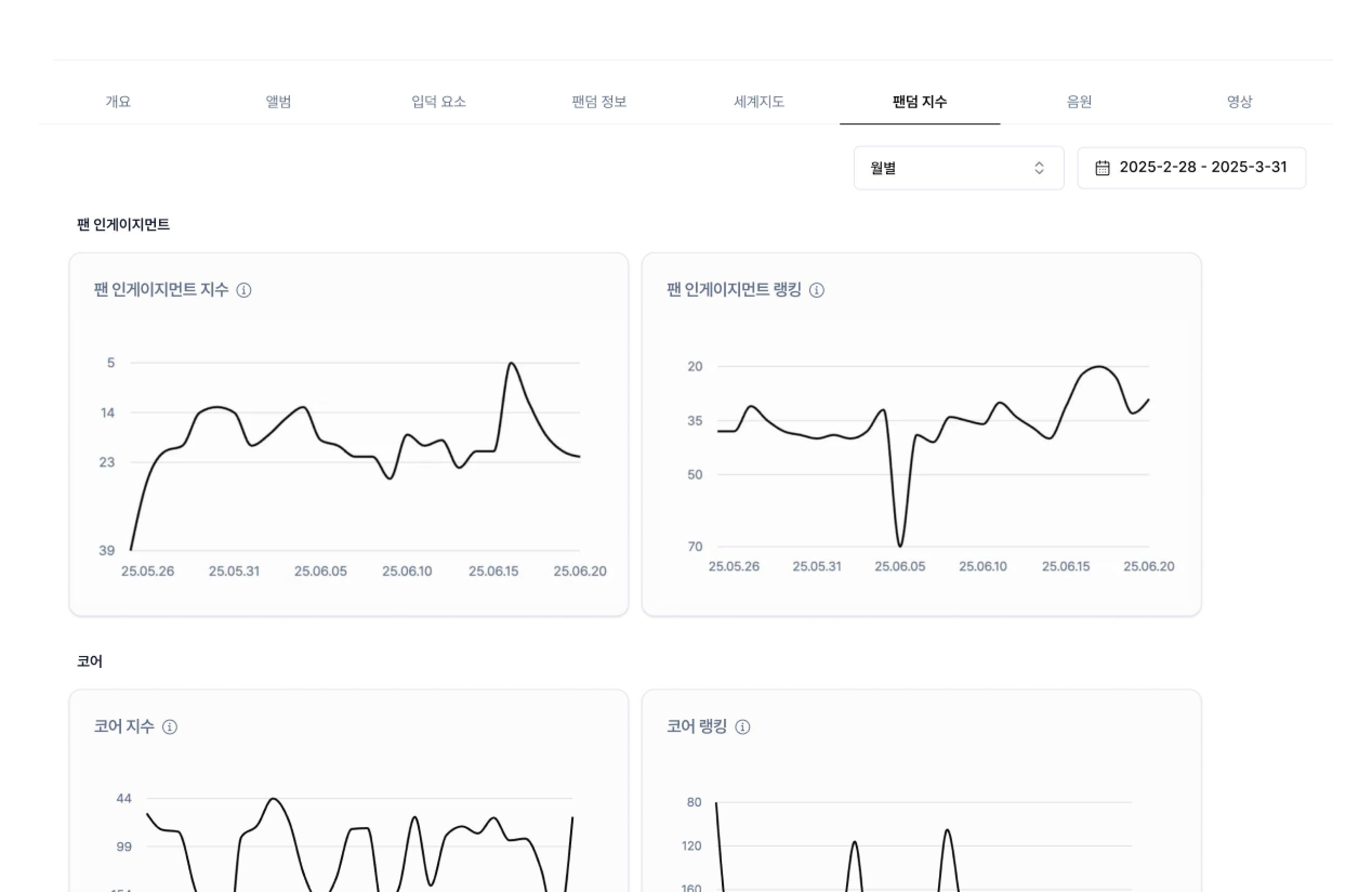Select the 세계지도 tab
The image size is (1372, 892).
tap(758, 101)
